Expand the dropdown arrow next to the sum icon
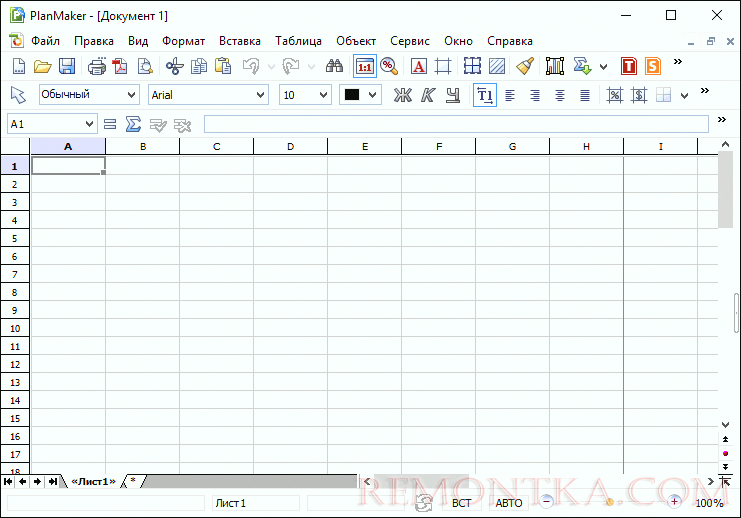Image resolution: width=741 pixels, height=518 pixels. tap(603, 67)
